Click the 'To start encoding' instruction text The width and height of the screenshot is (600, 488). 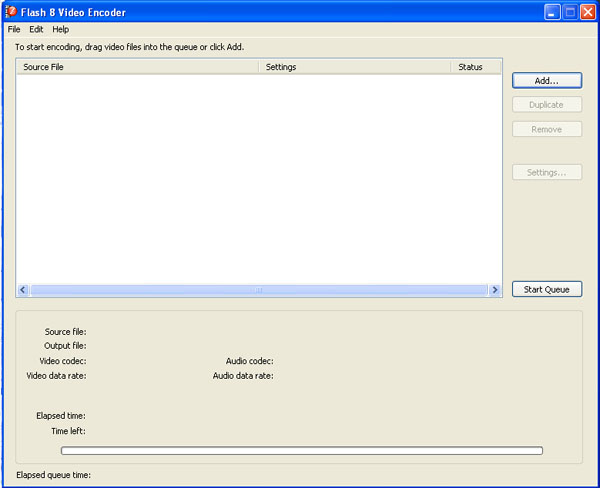129,47
